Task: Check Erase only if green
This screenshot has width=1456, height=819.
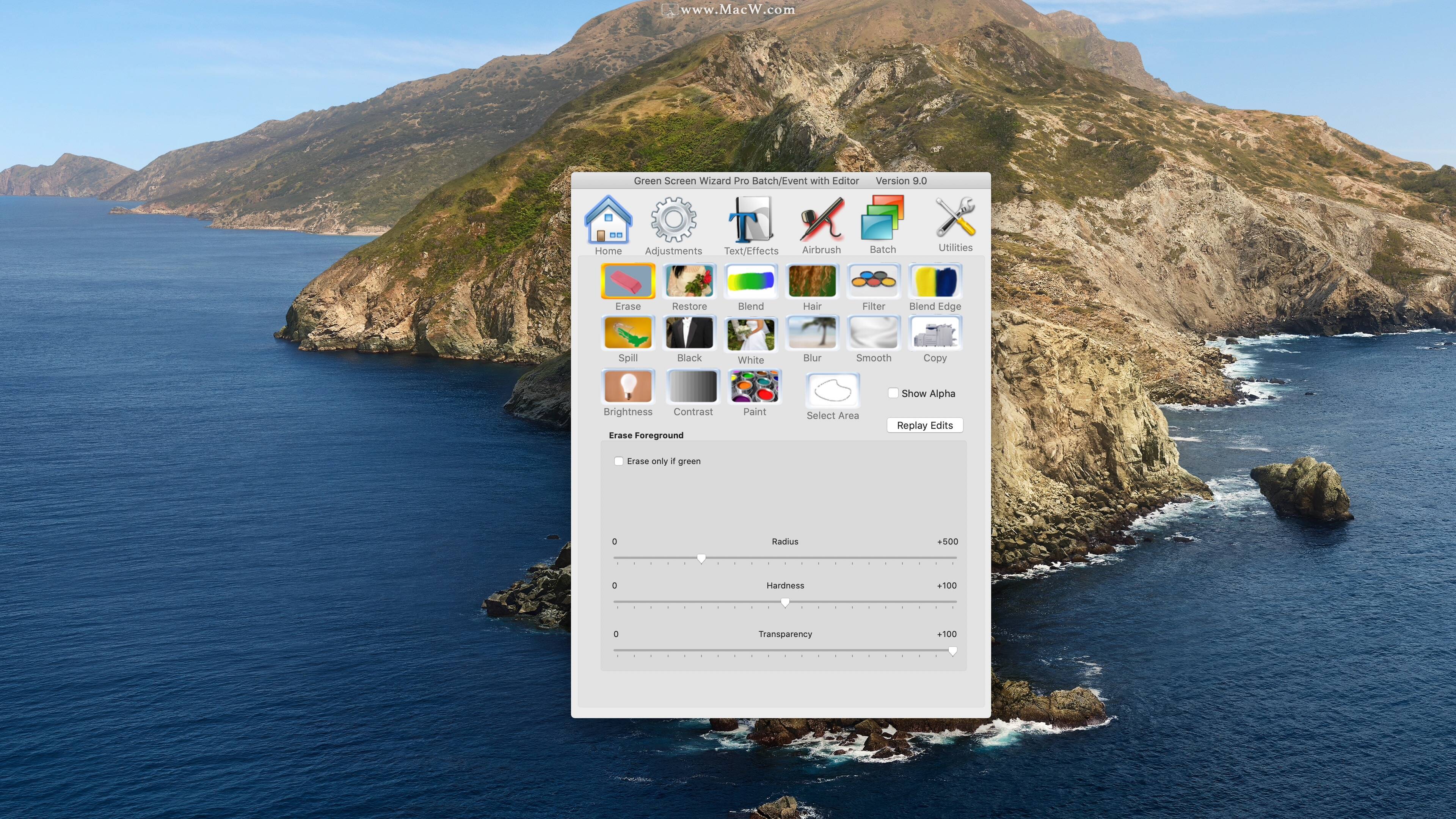Action: (619, 461)
